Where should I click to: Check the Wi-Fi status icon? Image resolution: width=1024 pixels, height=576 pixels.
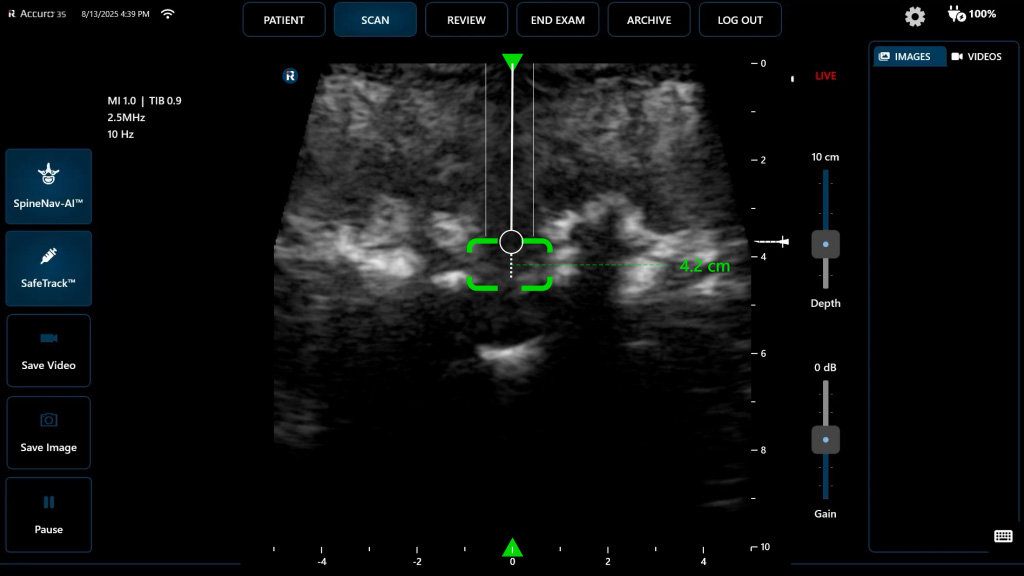168,14
